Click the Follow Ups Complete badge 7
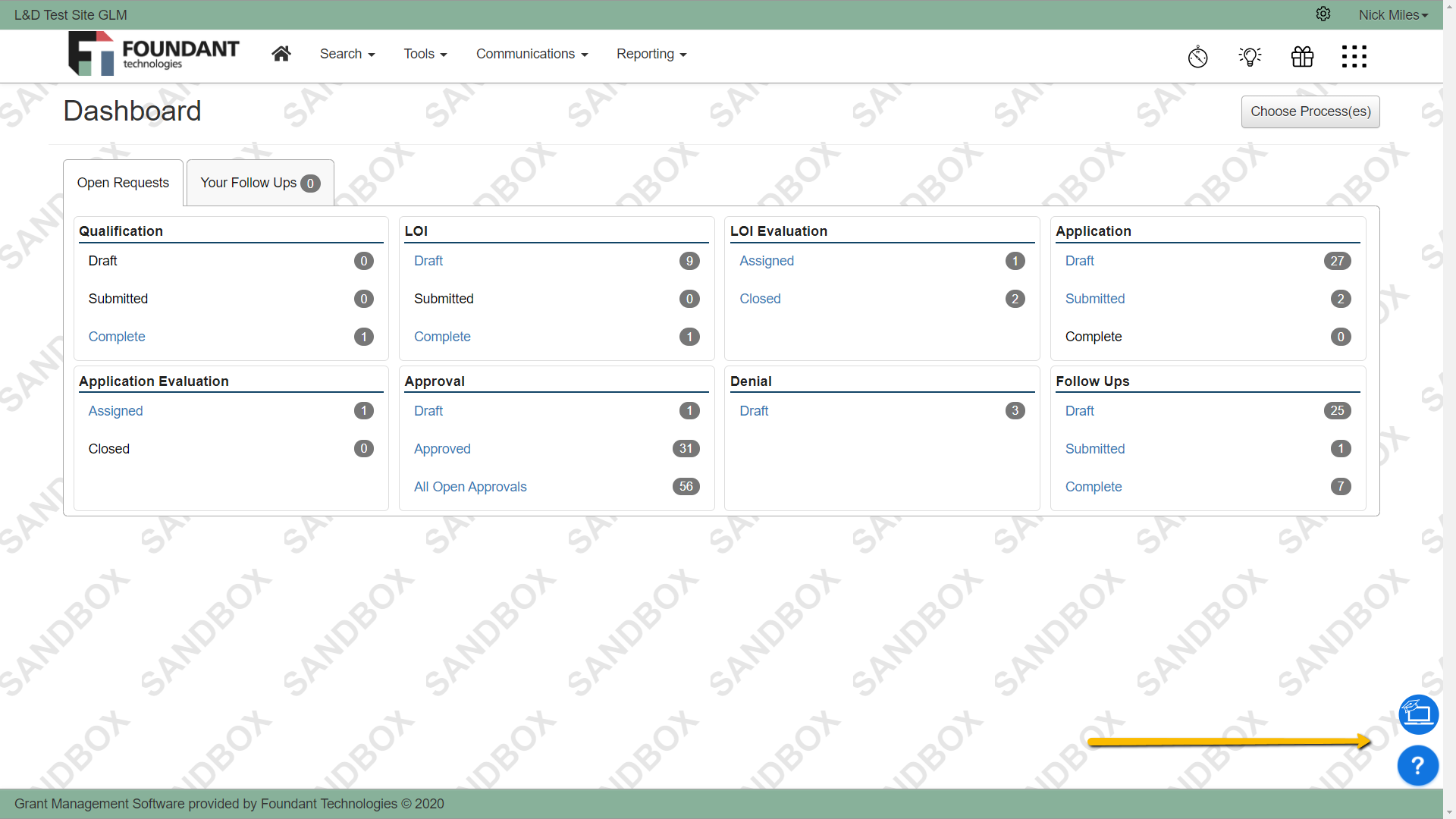 tap(1341, 487)
